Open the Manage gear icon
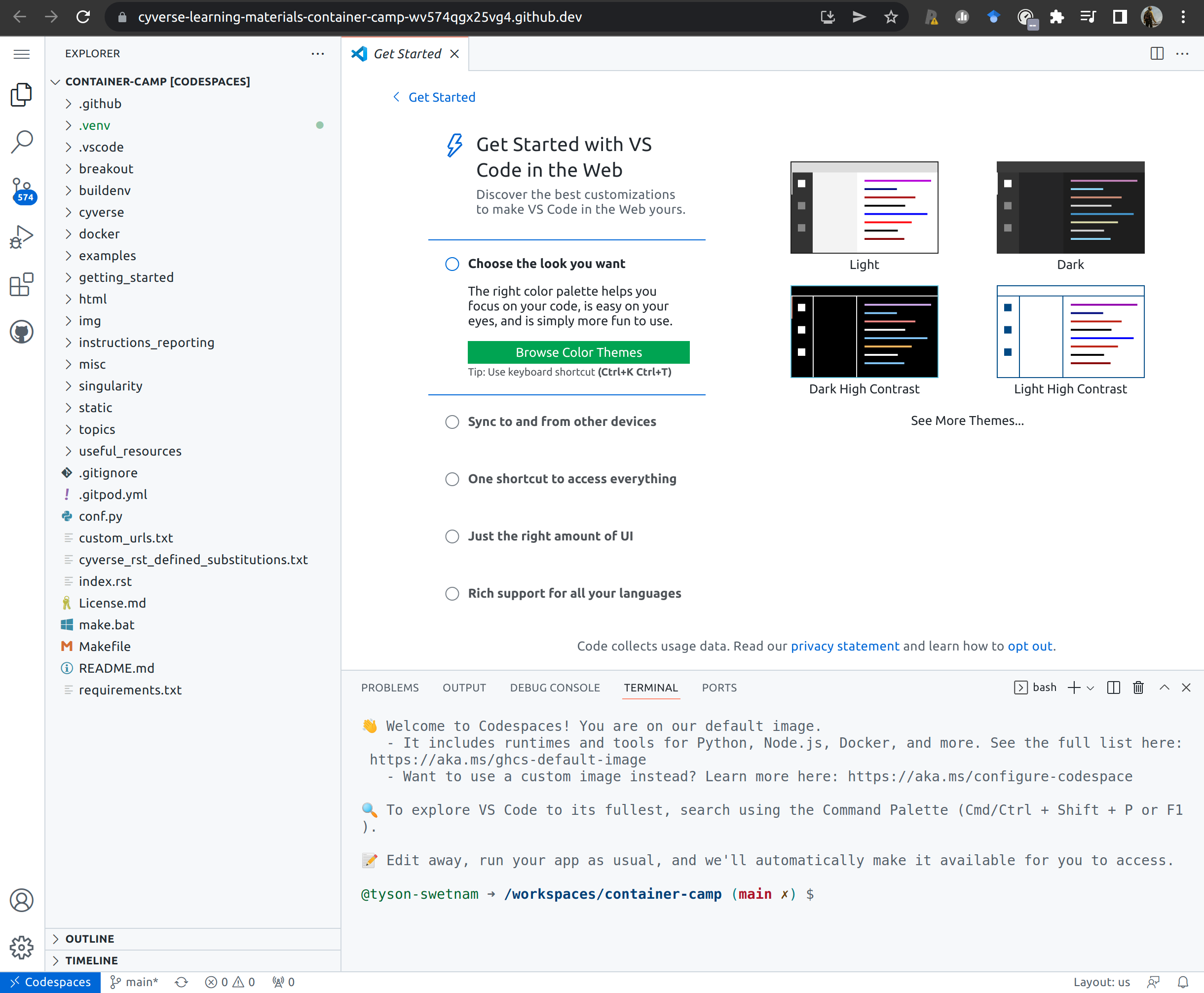Screen dimensions: 1204x993 22,948
